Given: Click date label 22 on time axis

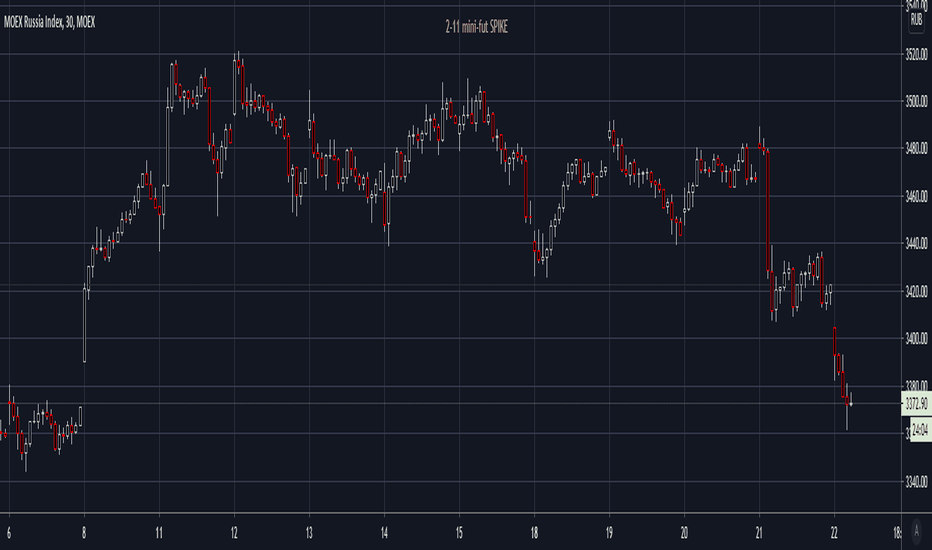Looking at the screenshot, I should [x=834, y=533].
